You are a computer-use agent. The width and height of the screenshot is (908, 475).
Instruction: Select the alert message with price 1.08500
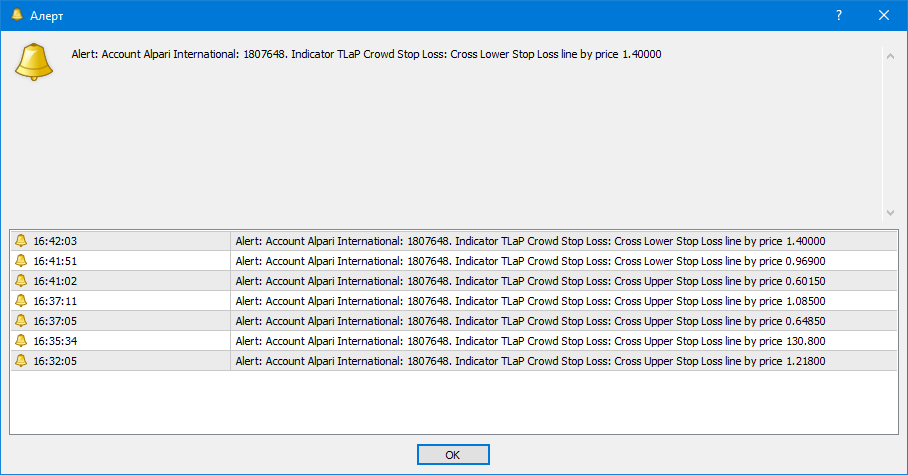pyautogui.click(x=530, y=301)
